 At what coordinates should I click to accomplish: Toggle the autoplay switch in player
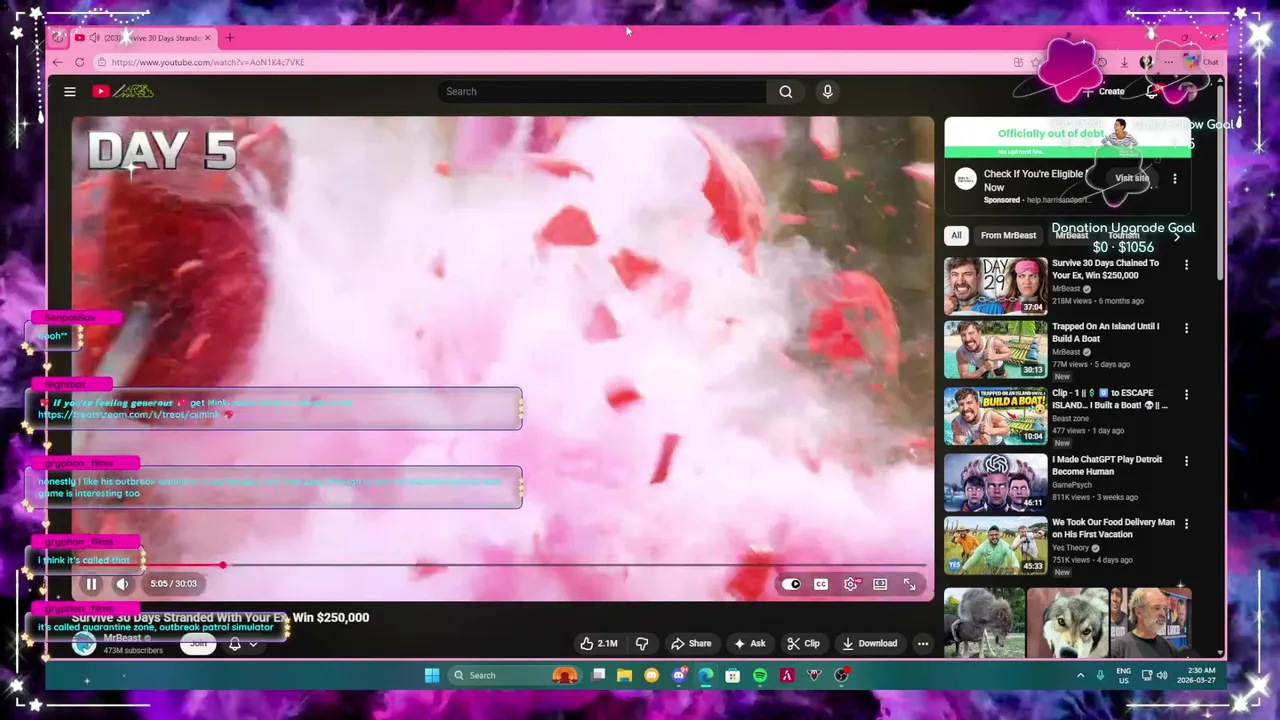pyautogui.click(x=792, y=584)
